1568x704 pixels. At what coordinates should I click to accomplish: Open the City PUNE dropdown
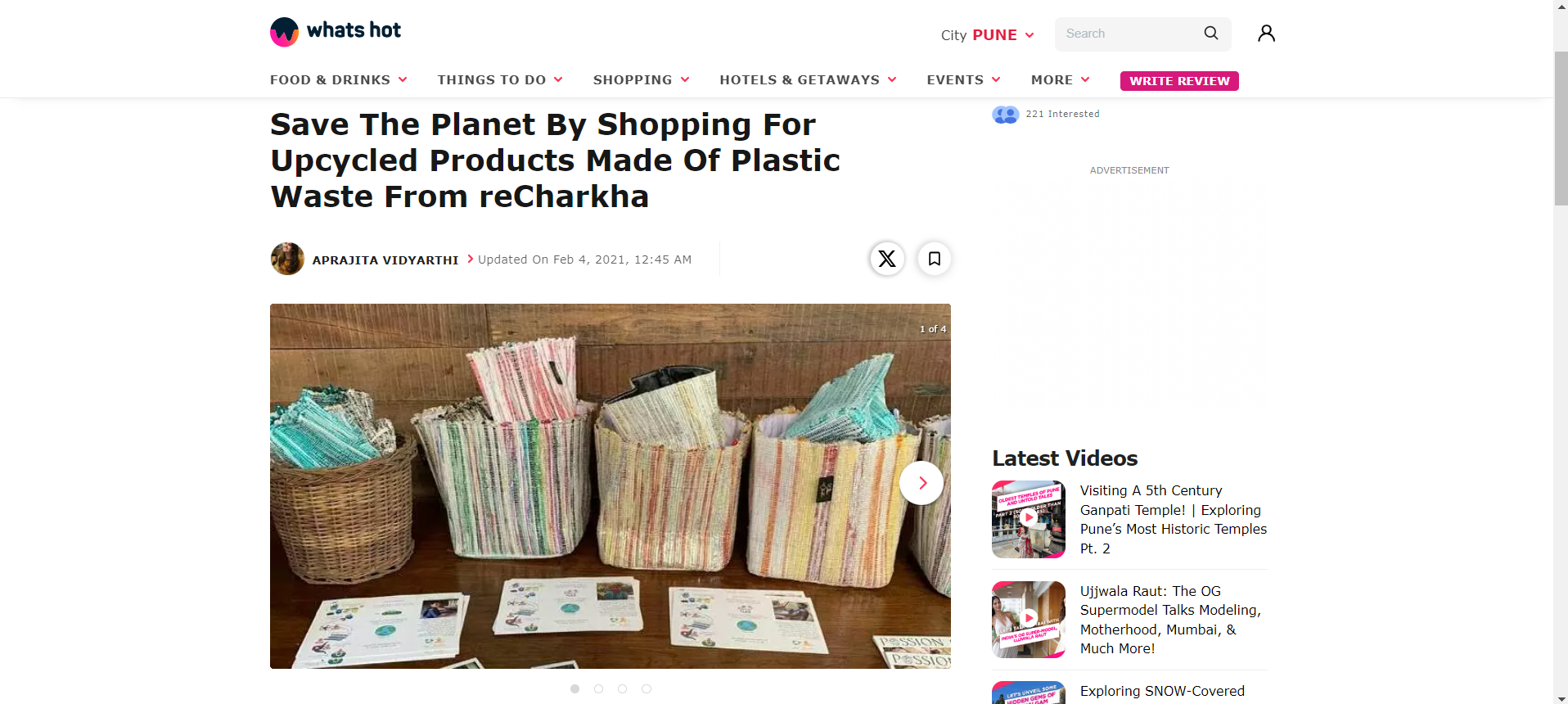[988, 35]
